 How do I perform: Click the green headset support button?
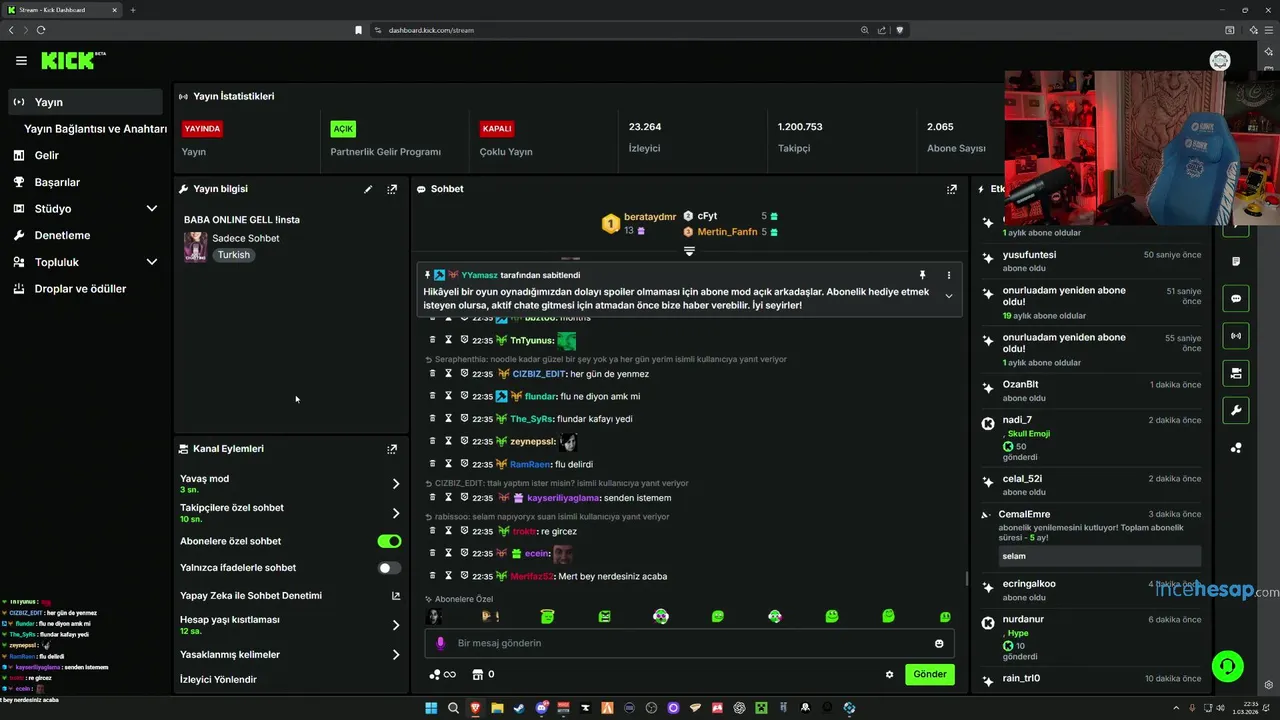(x=1227, y=666)
